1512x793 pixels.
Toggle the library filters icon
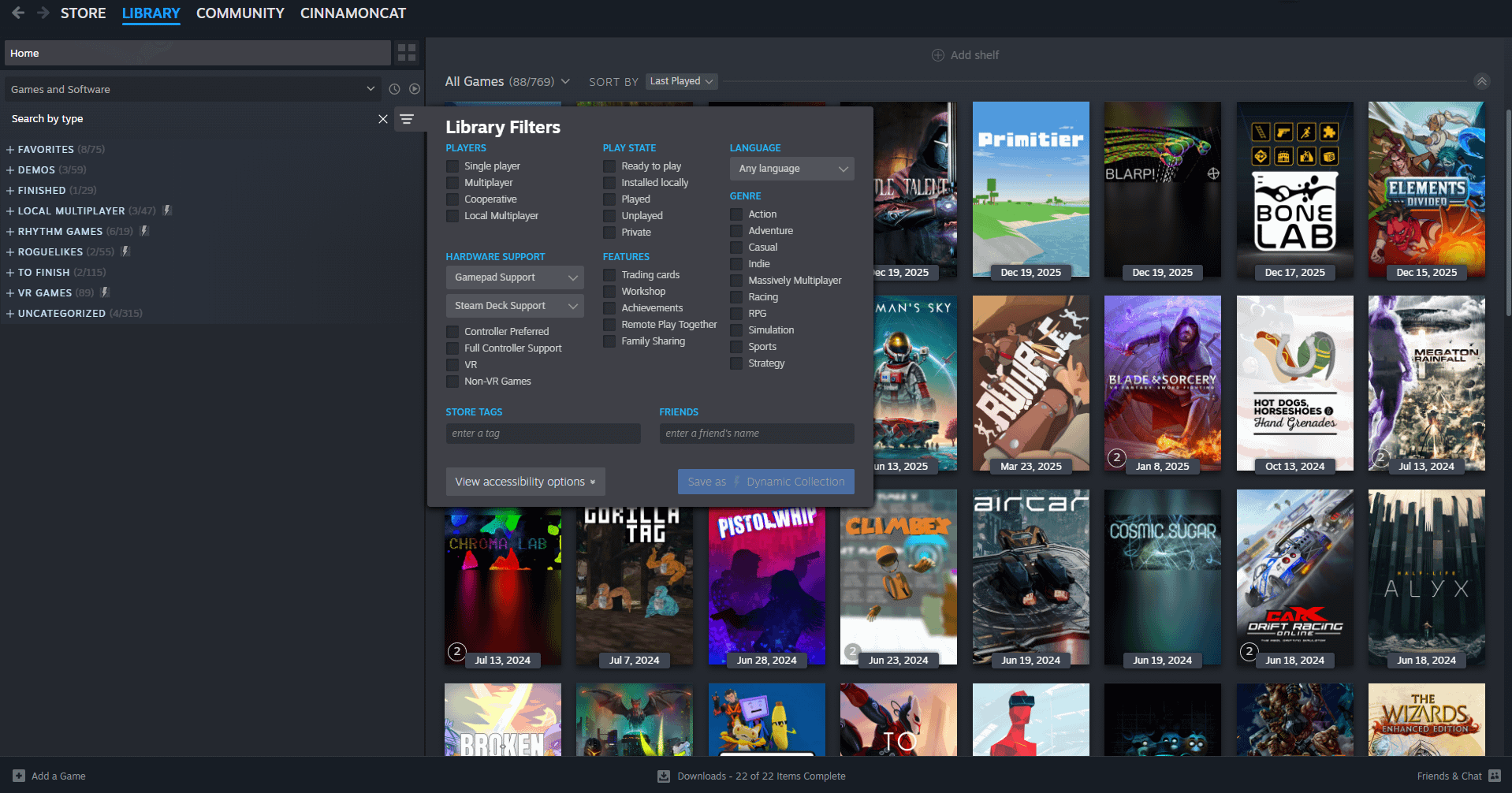[x=407, y=119]
